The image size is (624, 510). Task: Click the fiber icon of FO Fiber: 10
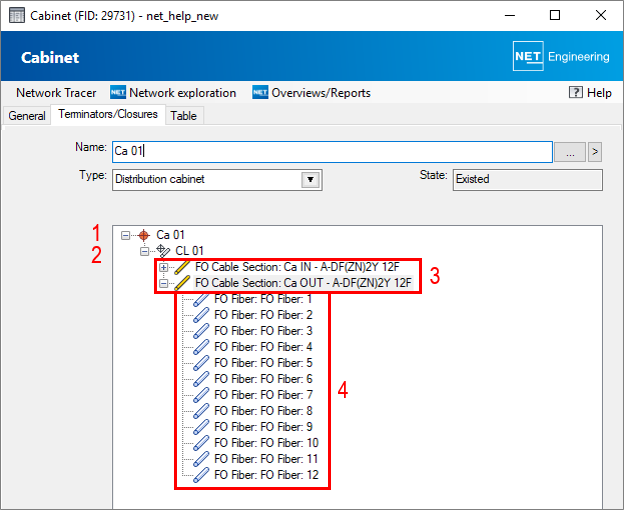pyautogui.click(x=201, y=443)
